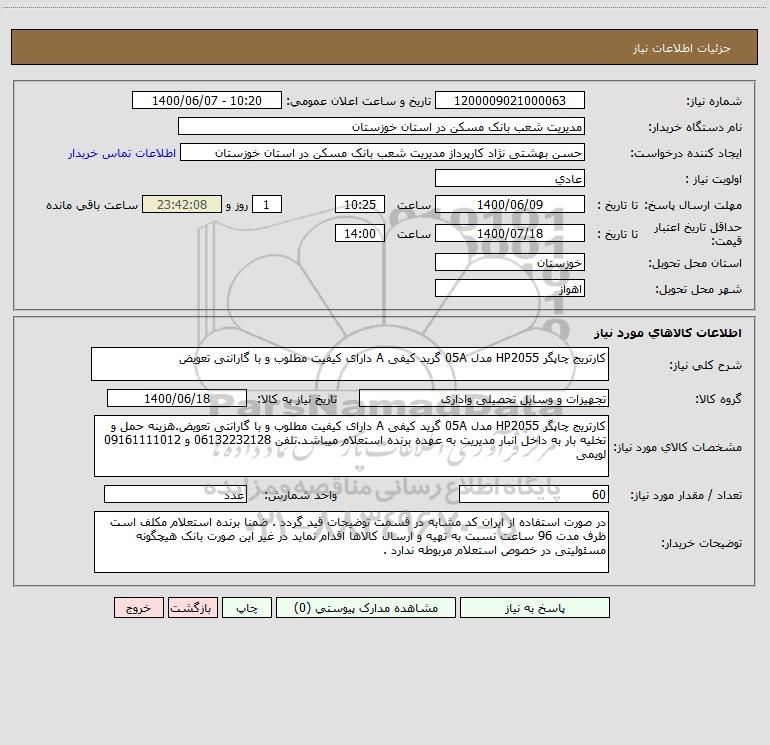Click the goods specification text area
Image resolution: width=770 pixels, height=745 pixels.
click(351, 446)
